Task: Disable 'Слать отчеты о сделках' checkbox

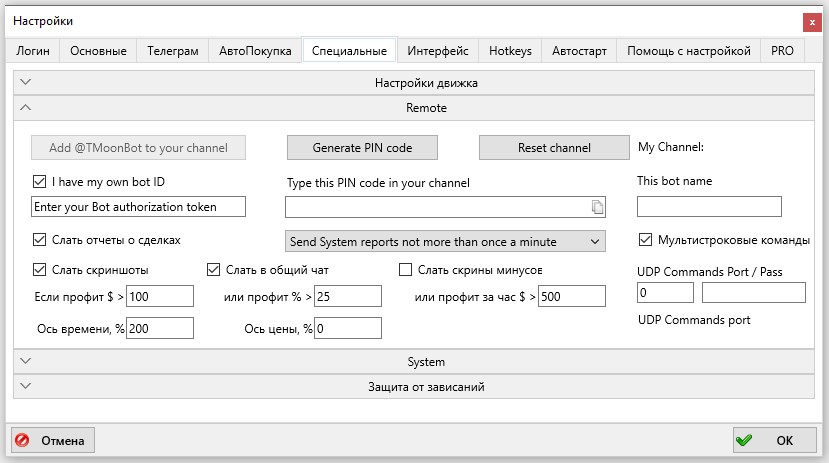Action: click(x=40, y=240)
